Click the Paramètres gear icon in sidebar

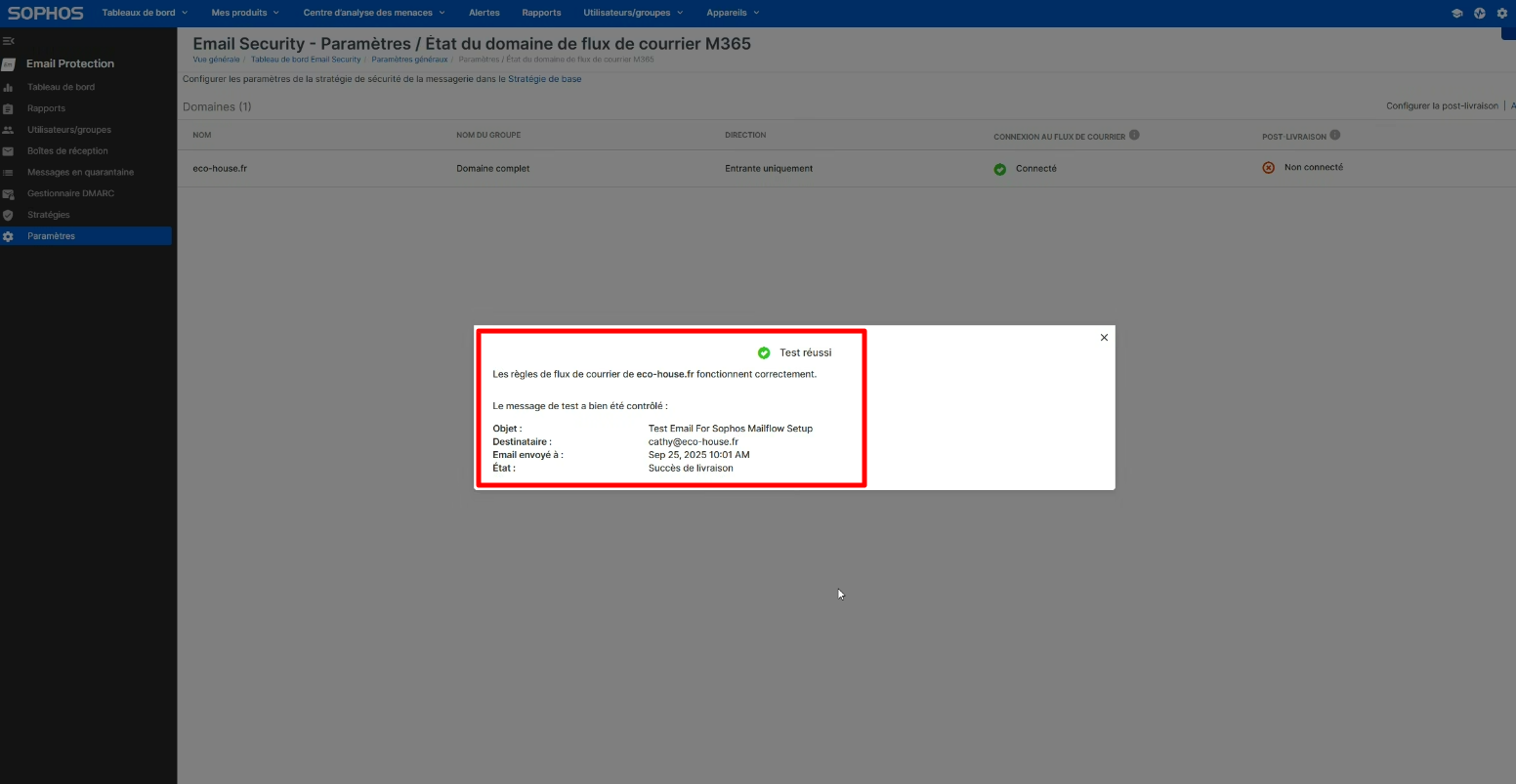point(8,236)
